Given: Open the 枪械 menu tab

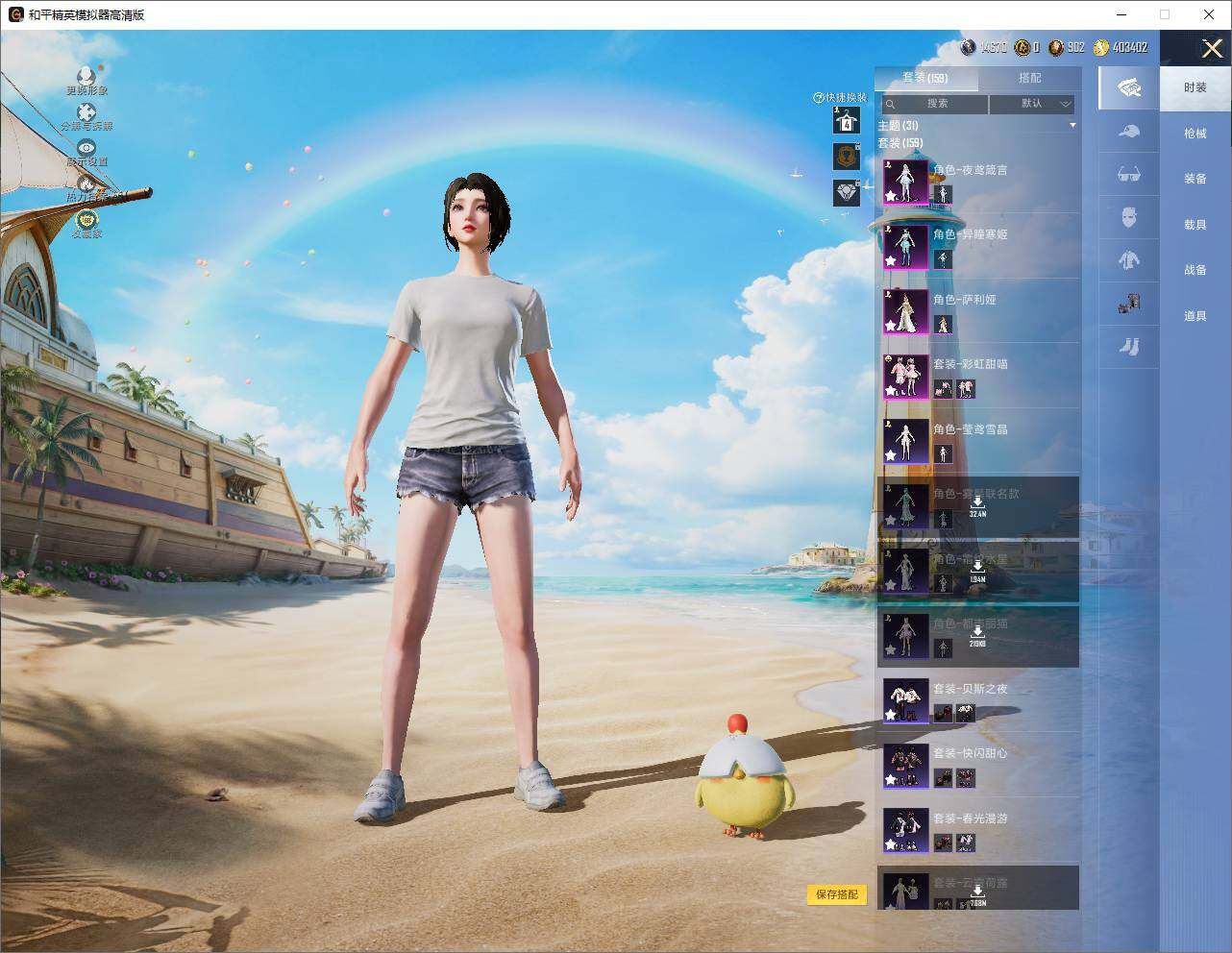Looking at the screenshot, I should tap(1195, 134).
